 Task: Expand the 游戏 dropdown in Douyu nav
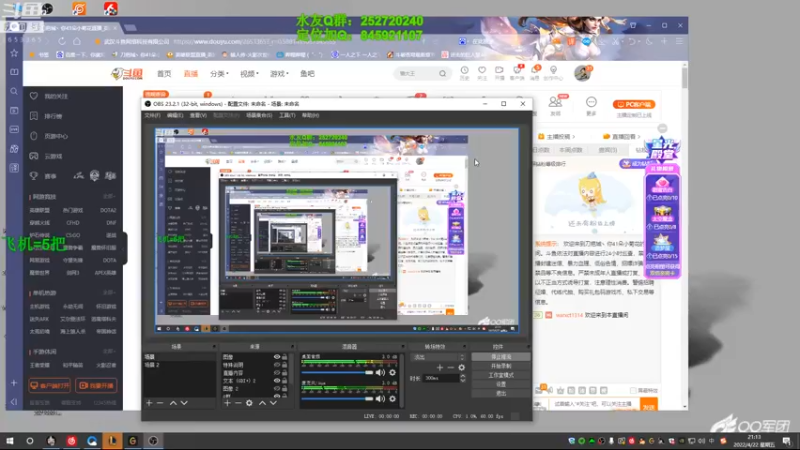[x=279, y=73]
